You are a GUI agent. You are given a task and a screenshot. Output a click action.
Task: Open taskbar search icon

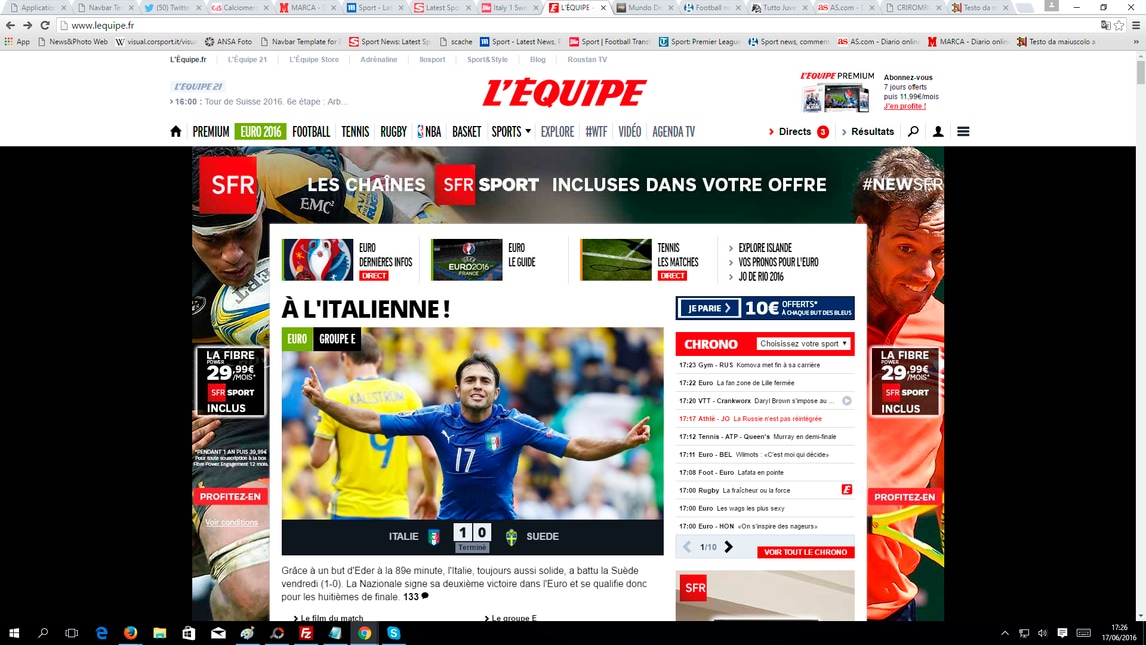42,633
